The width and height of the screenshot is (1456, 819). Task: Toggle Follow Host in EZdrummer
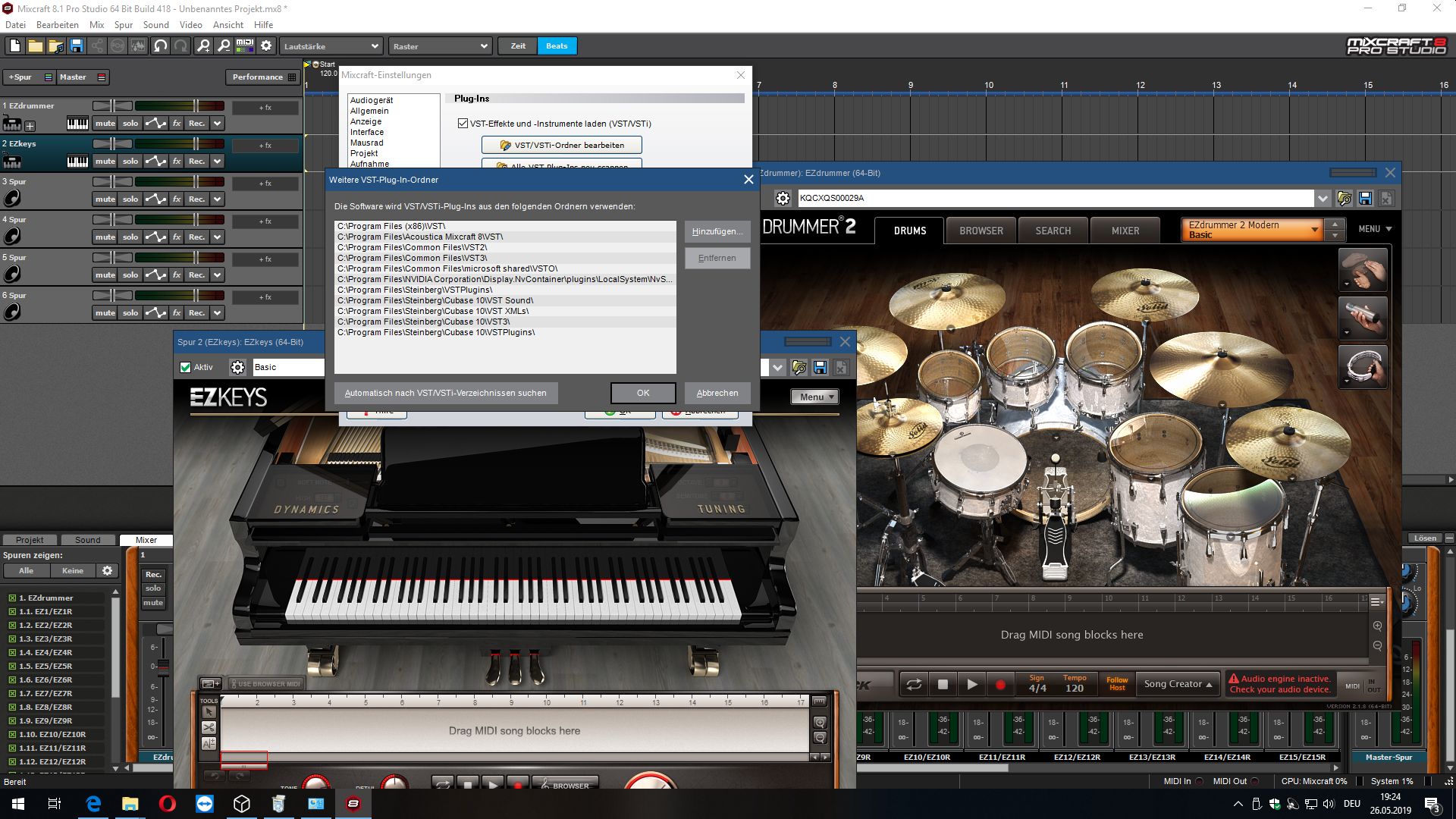[1117, 684]
